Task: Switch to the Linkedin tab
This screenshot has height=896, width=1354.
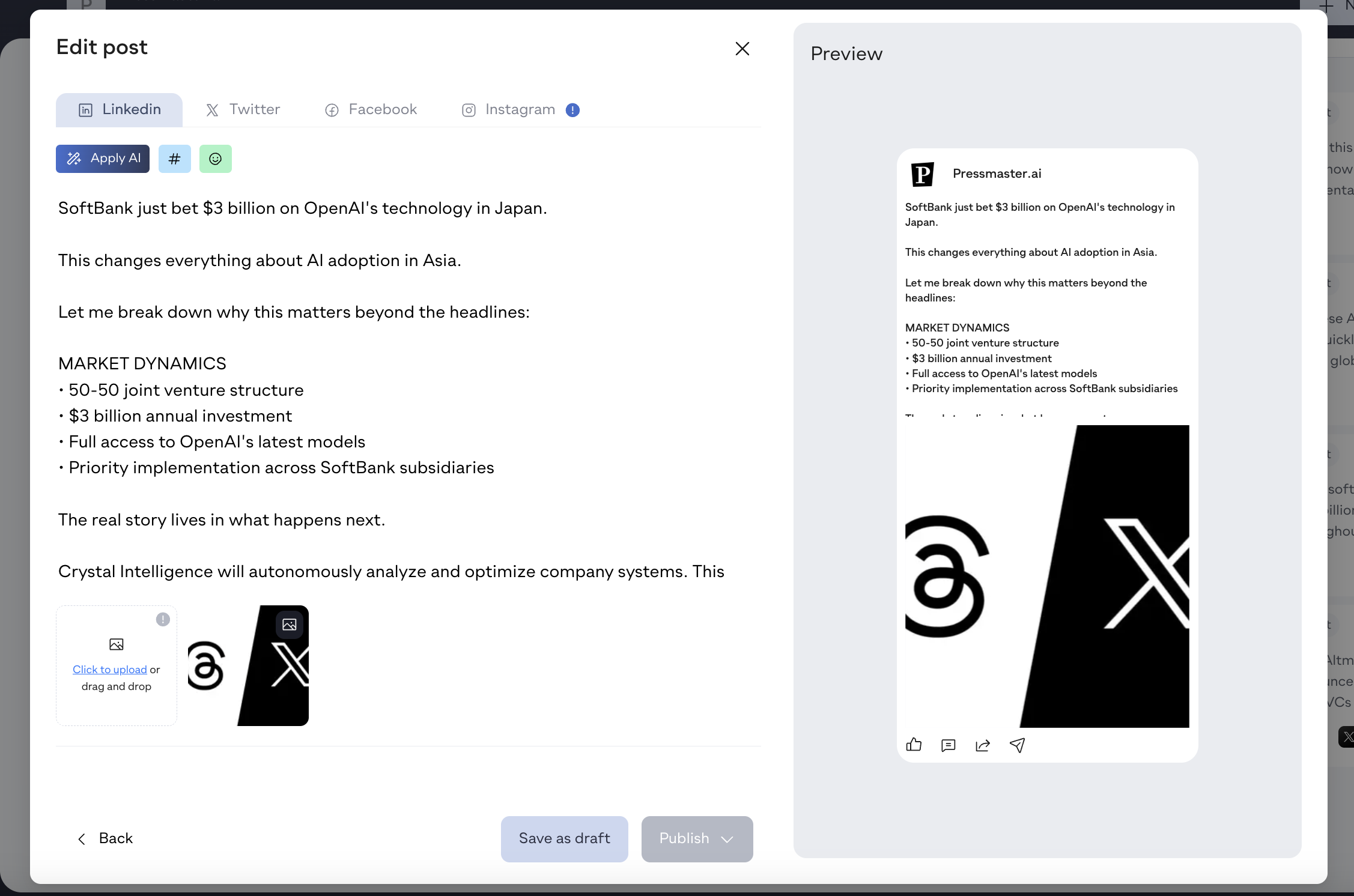Action: (119, 110)
